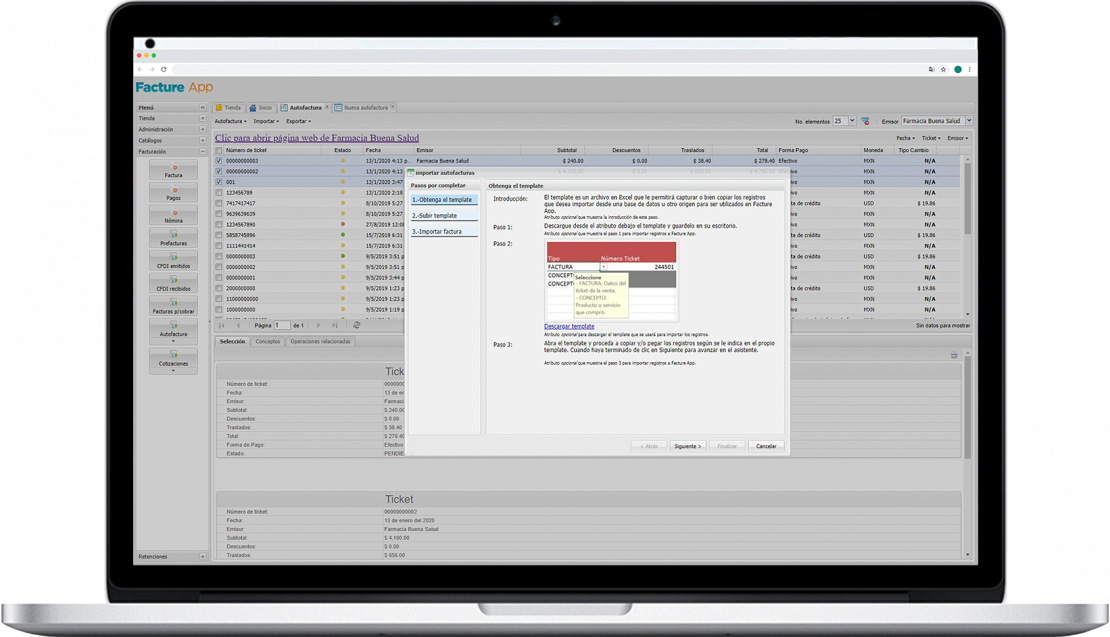Click the Siguiente button in wizard
The height and width of the screenshot is (637, 1110).
pos(687,446)
